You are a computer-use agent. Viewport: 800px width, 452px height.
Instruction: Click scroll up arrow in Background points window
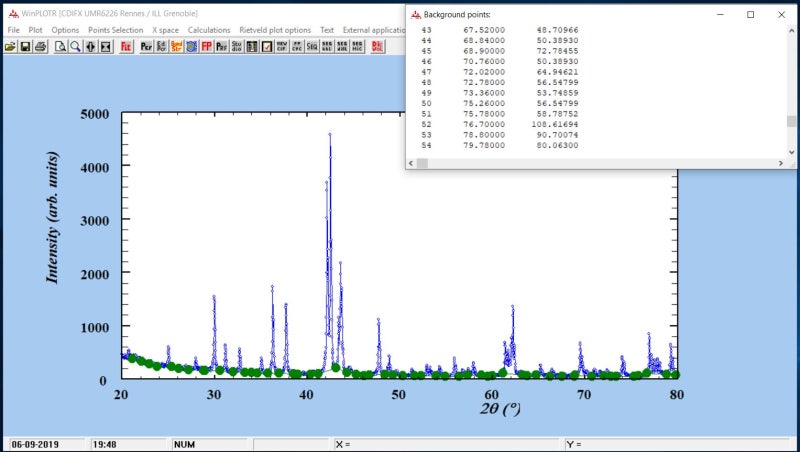pyautogui.click(x=791, y=30)
